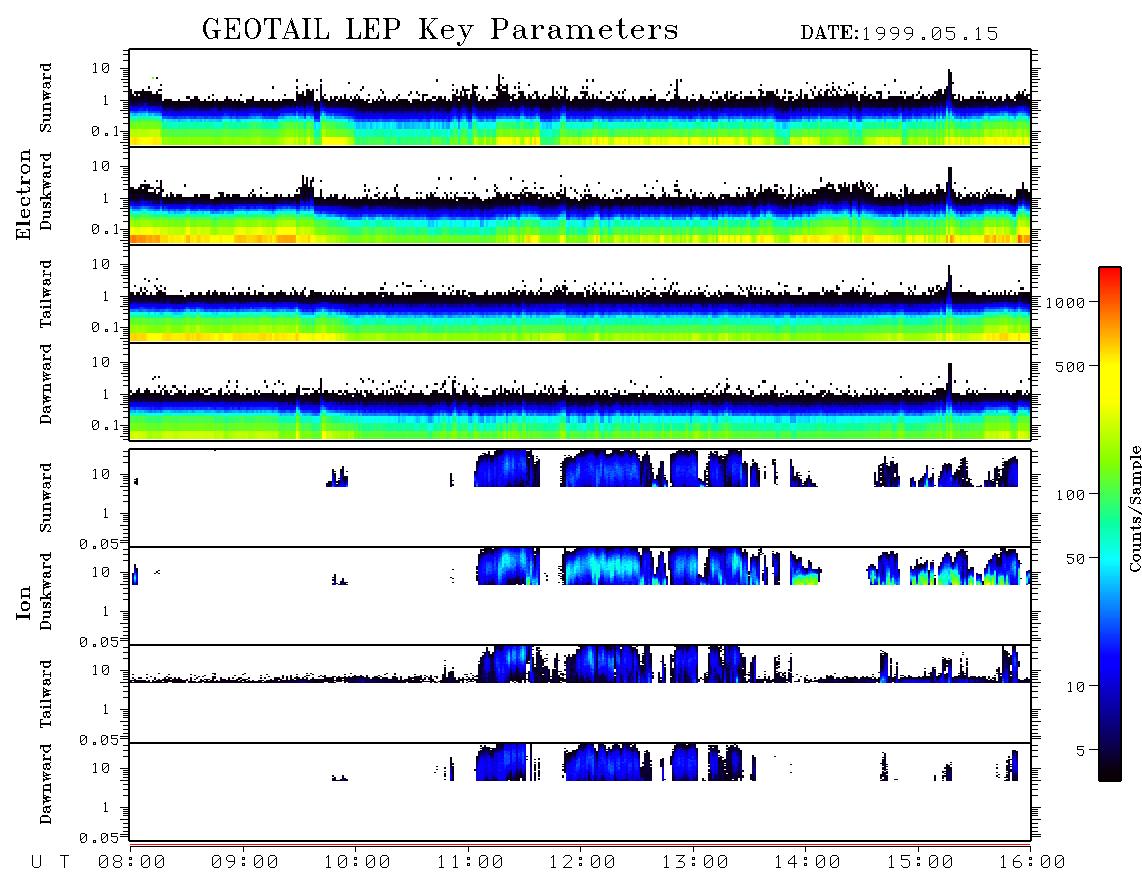Click the title "GEOTAIL LEP Key Parameters"

pos(440,30)
